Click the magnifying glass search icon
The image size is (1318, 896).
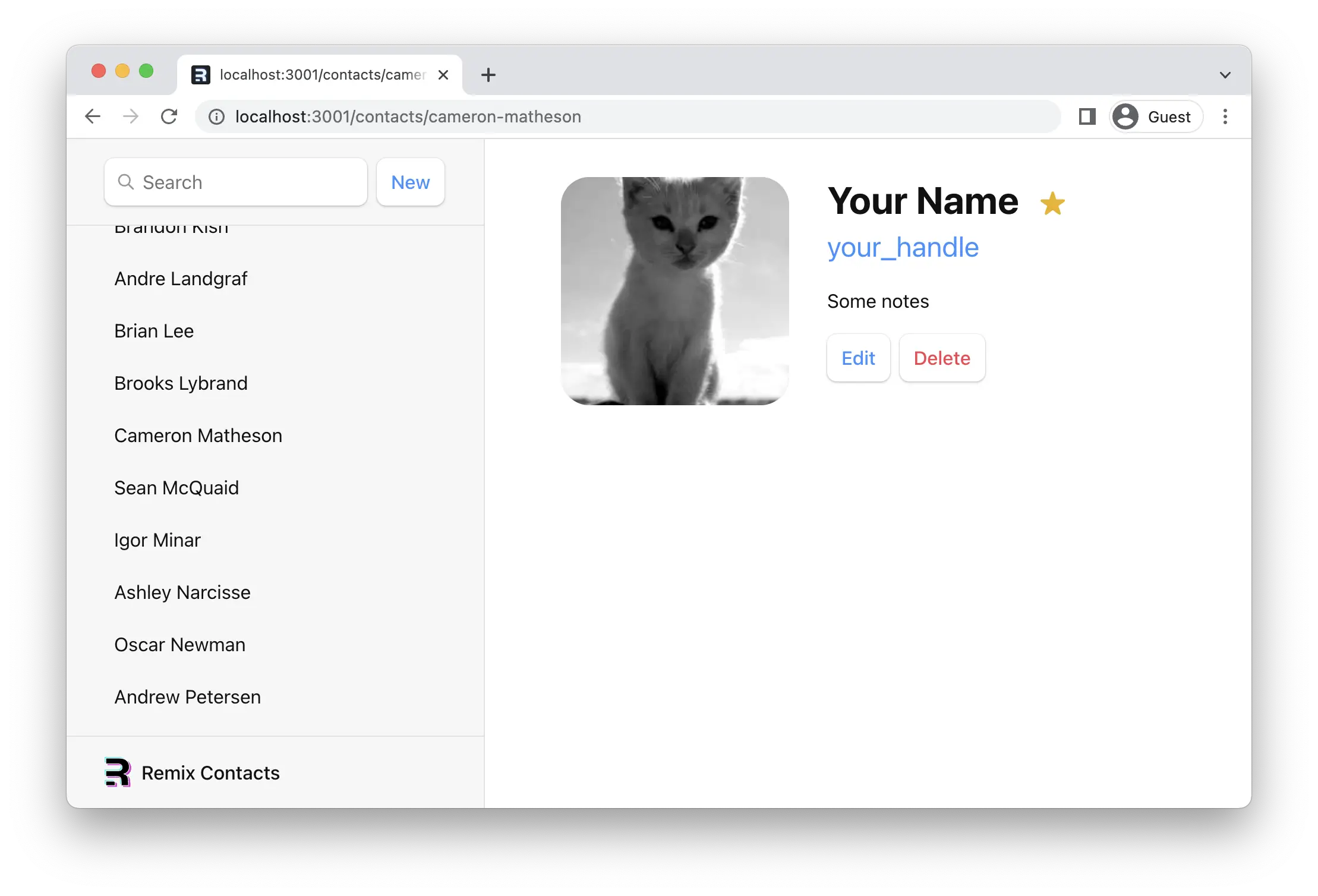(x=125, y=182)
